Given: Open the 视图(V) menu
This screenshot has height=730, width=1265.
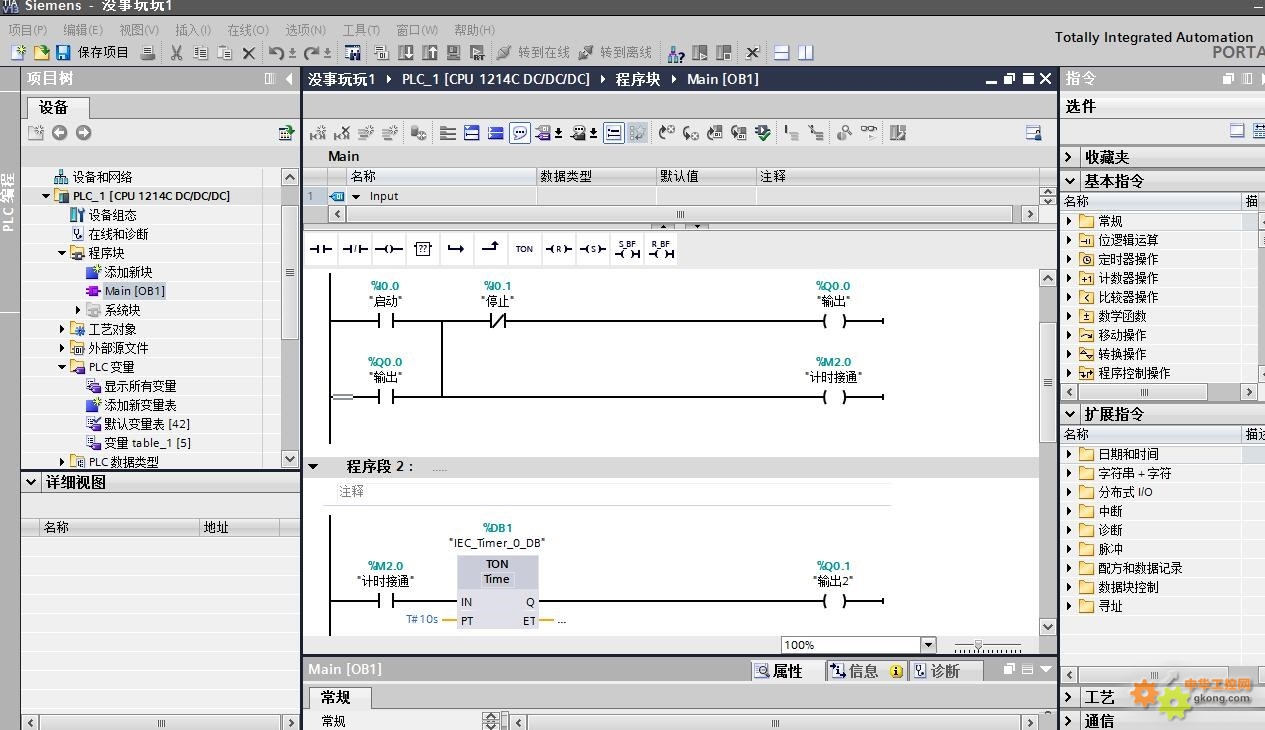Looking at the screenshot, I should point(138,30).
